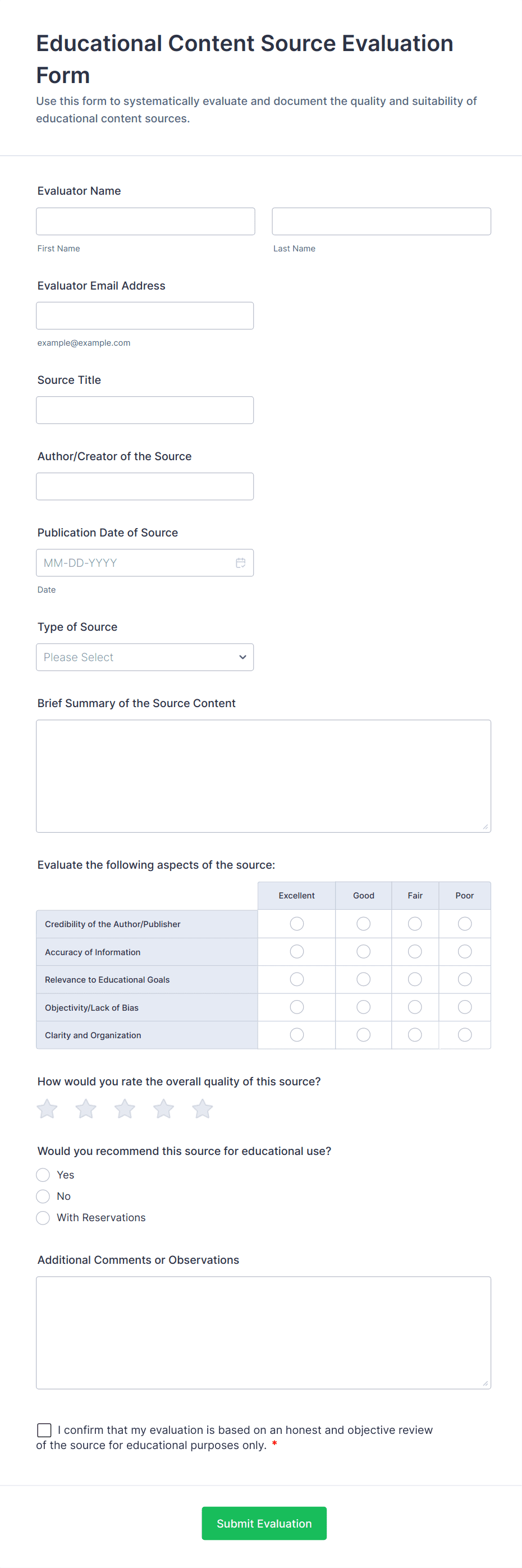Set Clarity and Organization to Poor
This screenshot has height=1568, width=522.
pyautogui.click(x=465, y=1035)
